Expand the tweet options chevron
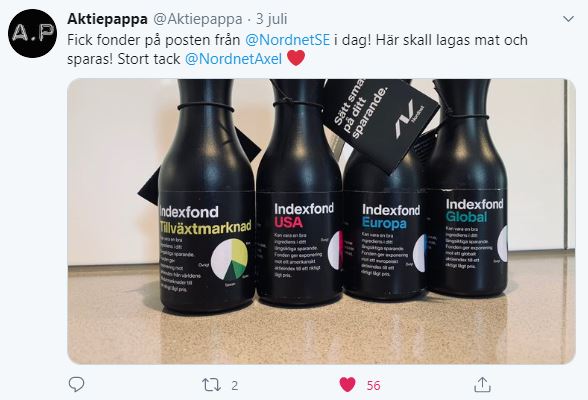 point(568,18)
